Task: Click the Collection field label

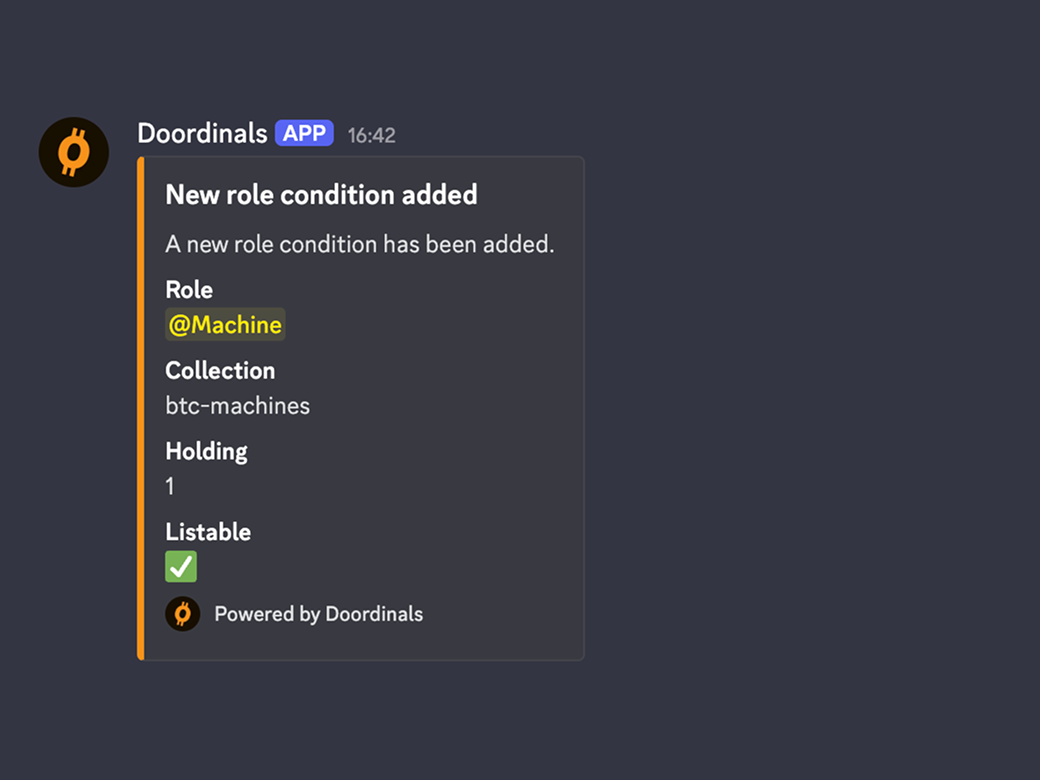Action: pos(220,371)
